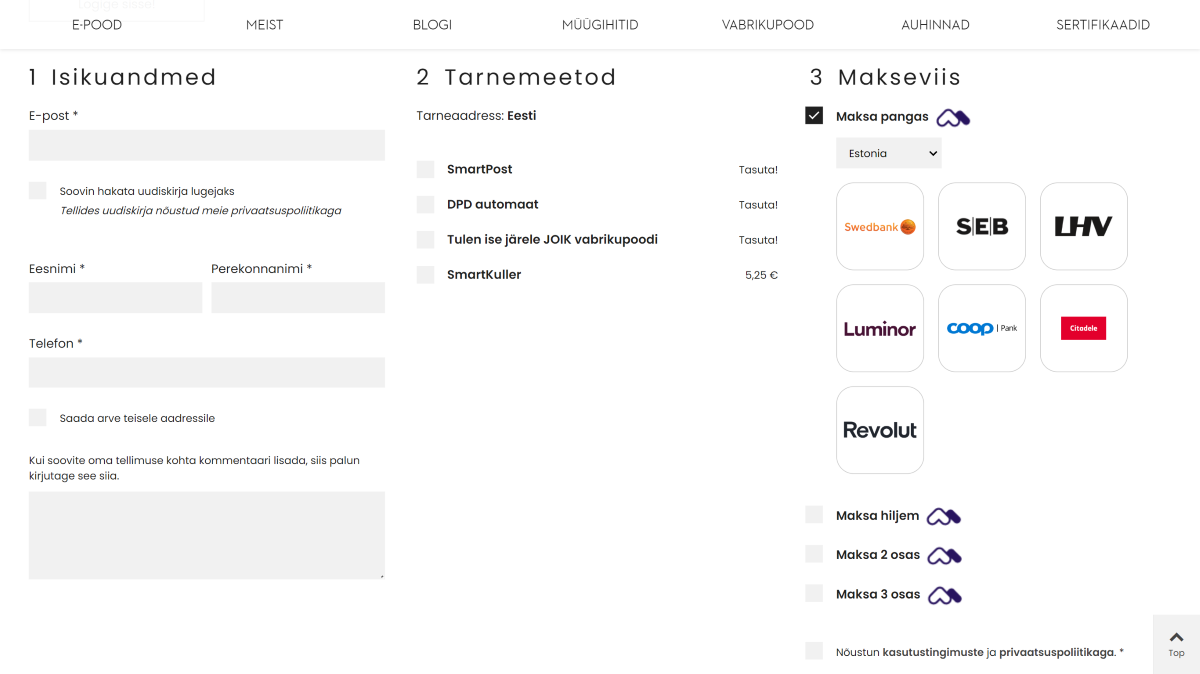Choose Swedbank as payment bank
The height and width of the screenshot is (674, 1200).
[880, 226]
